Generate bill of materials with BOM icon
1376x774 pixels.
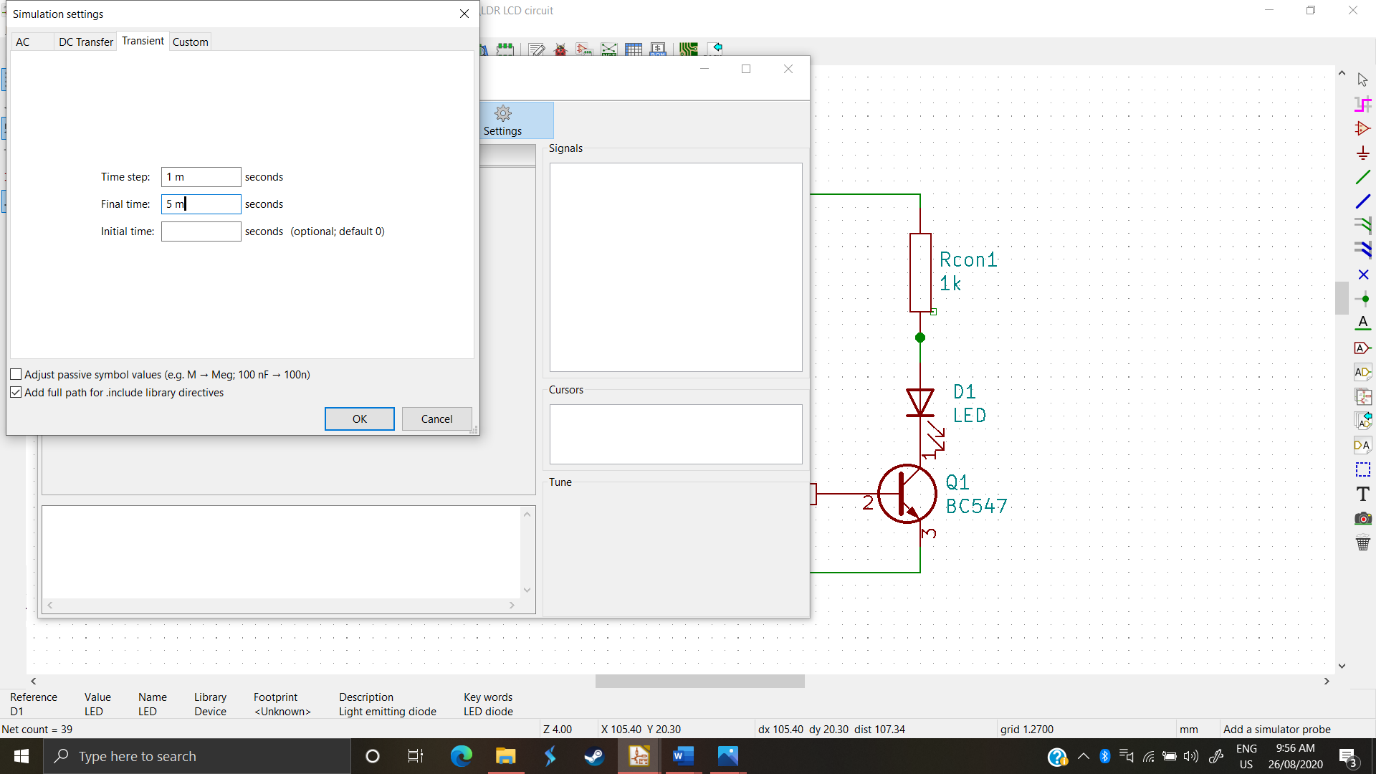pos(657,48)
